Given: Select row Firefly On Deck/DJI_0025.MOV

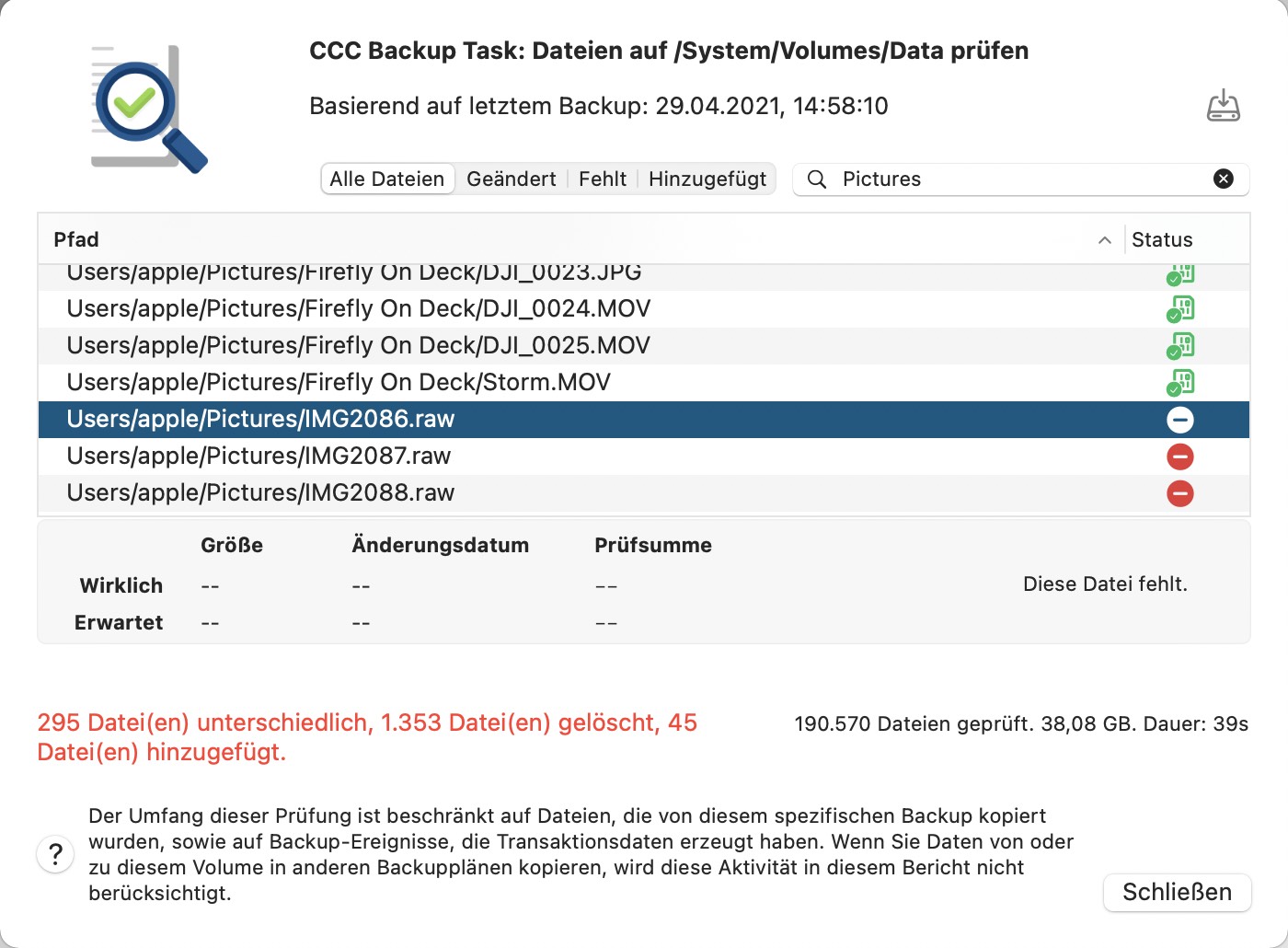Looking at the screenshot, I should coord(644,345).
